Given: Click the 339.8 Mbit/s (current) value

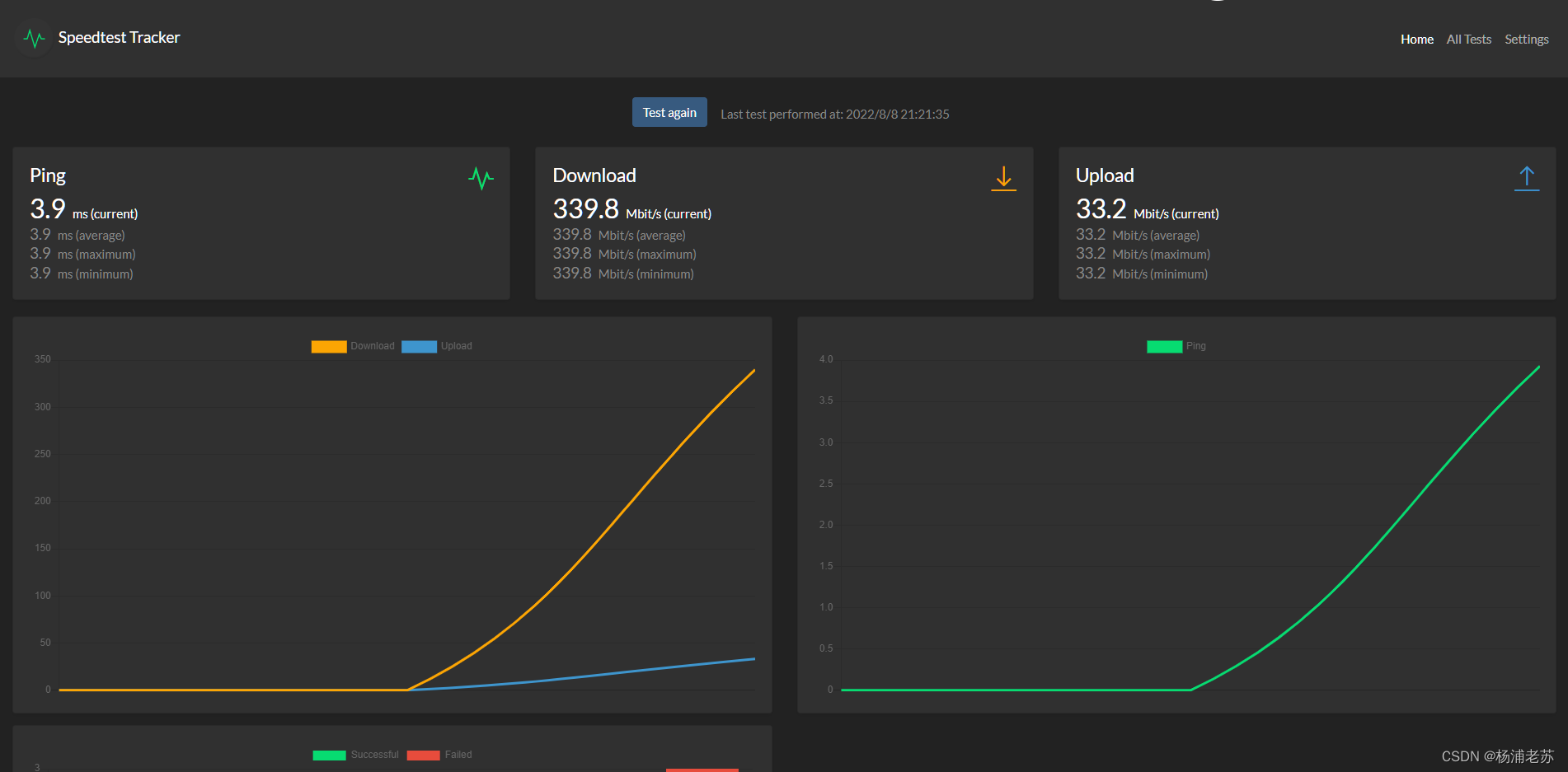Looking at the screenshot, I should (x=632, y=209).
